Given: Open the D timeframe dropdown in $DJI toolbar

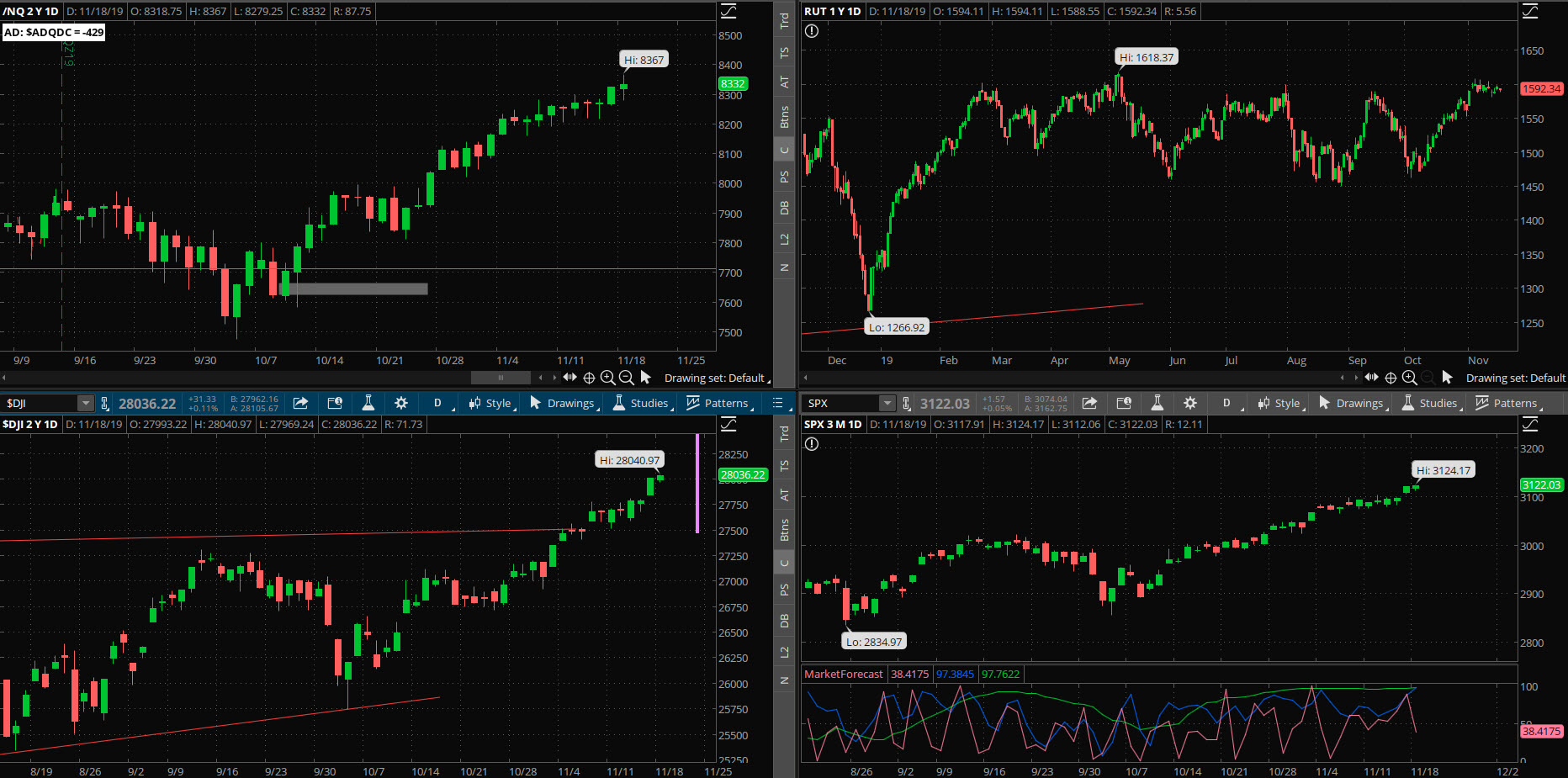Looking at the screenshot, I should pyautogui.click(x=440, y=403).
